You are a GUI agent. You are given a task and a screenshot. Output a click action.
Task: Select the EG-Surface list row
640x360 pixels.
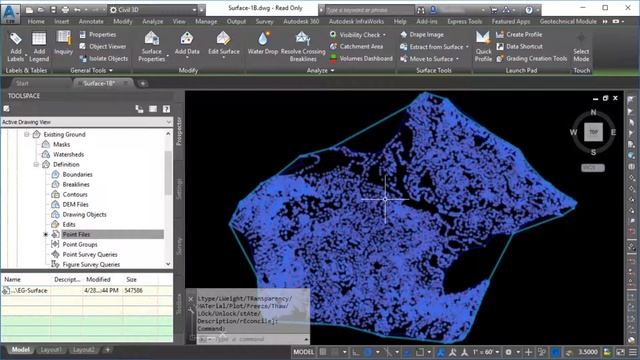86,291
